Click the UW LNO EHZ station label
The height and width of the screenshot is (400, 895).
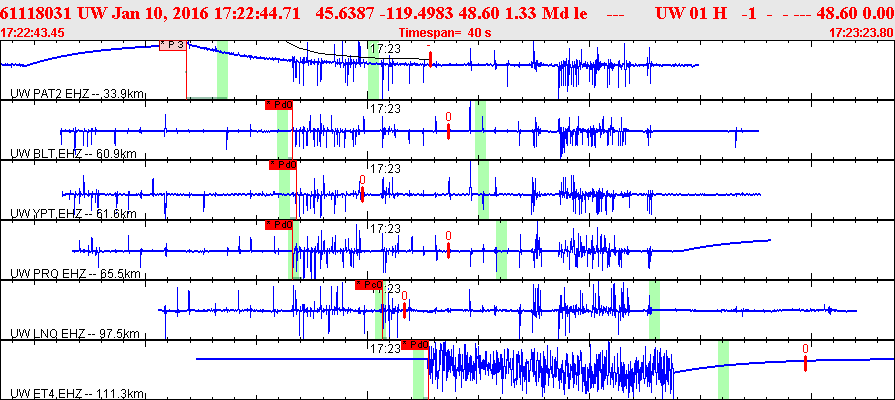[x=72, y=333]
